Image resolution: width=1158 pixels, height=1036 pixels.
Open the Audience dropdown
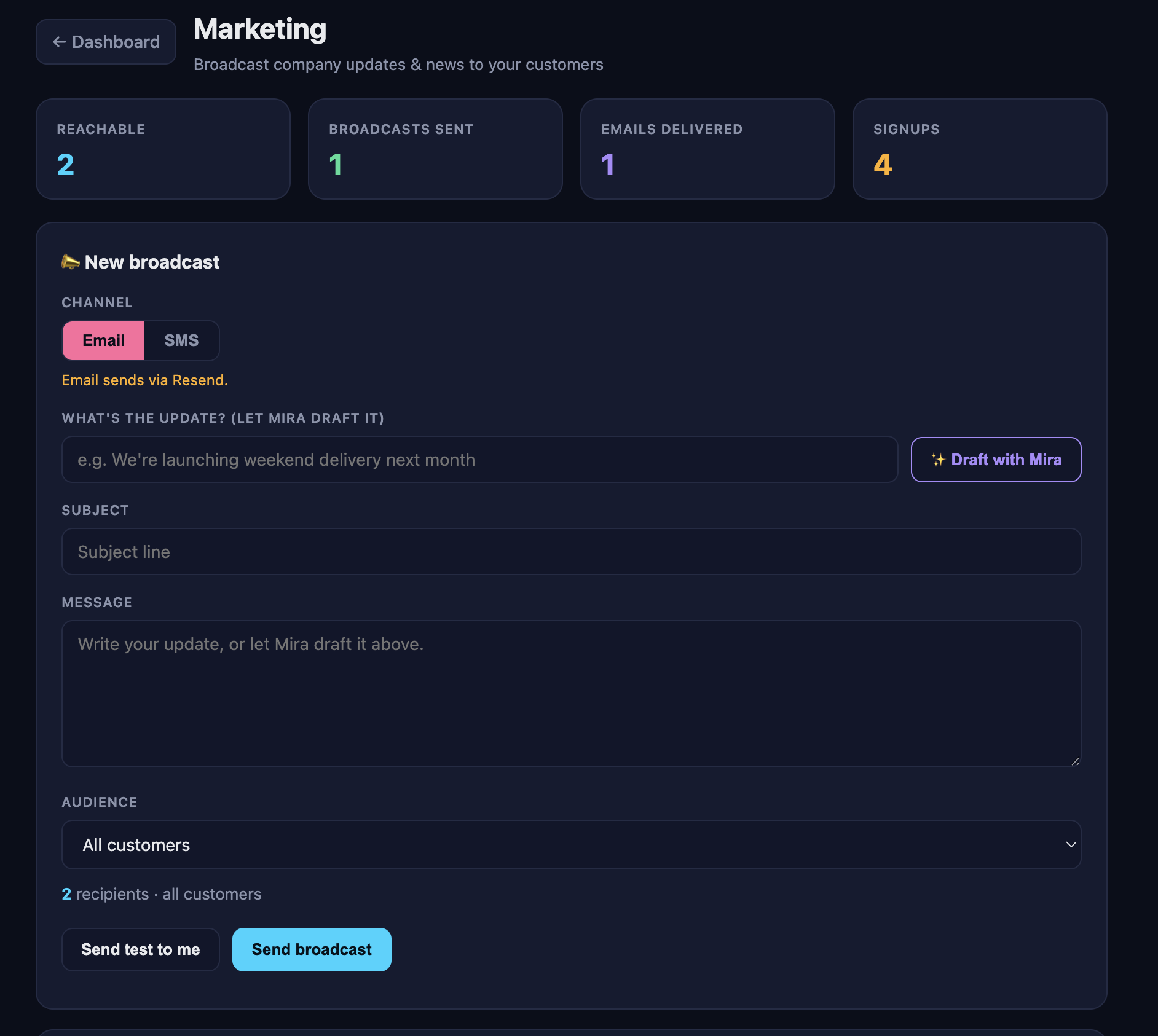pyautogui.click(x=571, y=845)
